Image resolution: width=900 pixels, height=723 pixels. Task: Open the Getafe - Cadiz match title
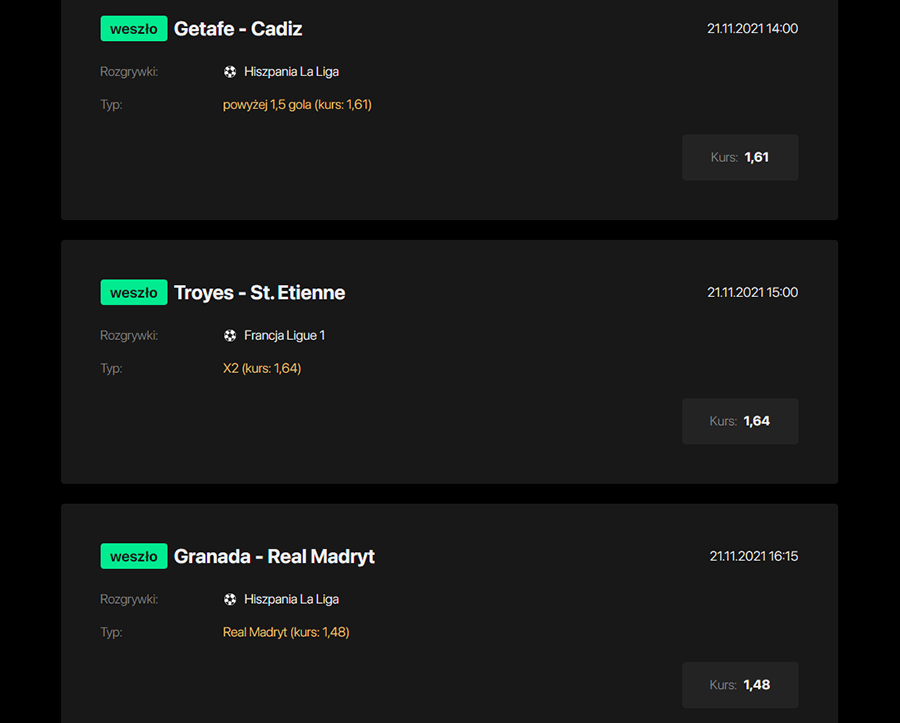(x=238, y=29)
